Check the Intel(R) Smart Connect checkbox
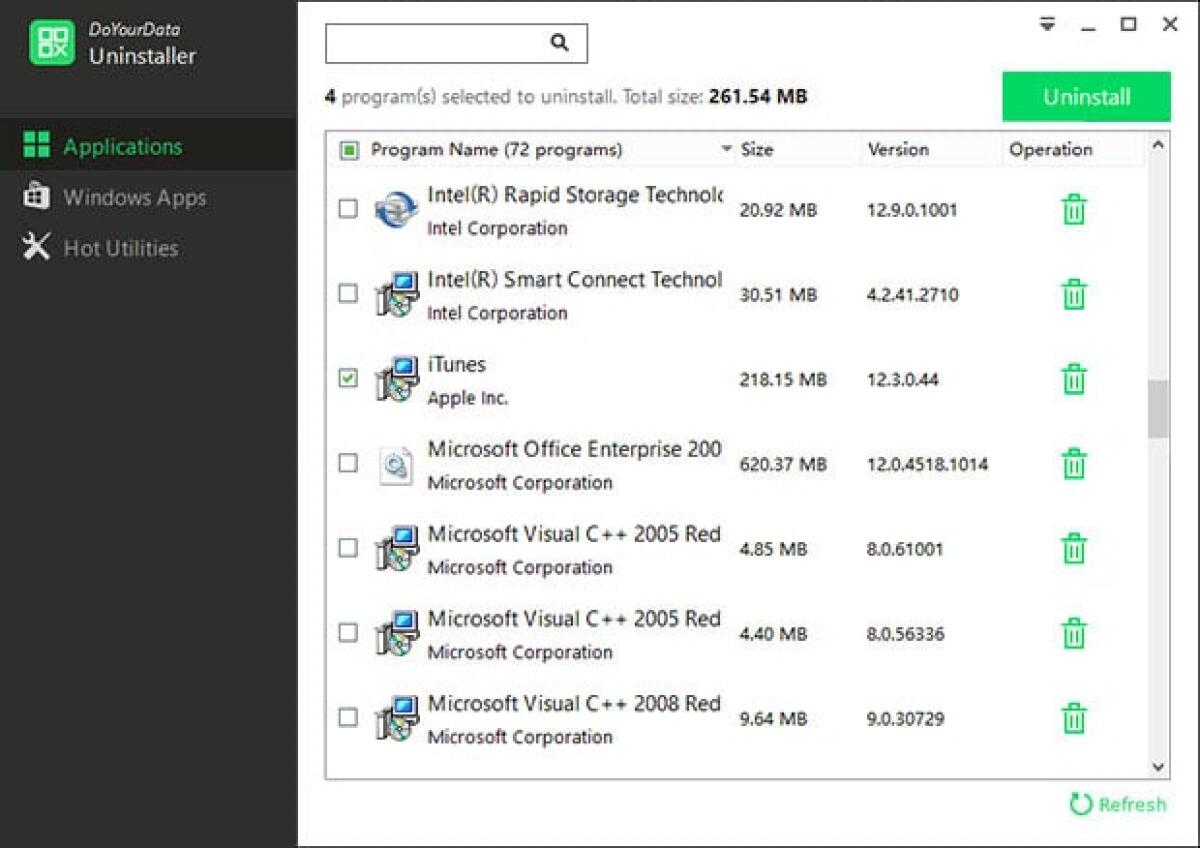The width and height of the screenshot is (1200, 848). click(349, 294)
